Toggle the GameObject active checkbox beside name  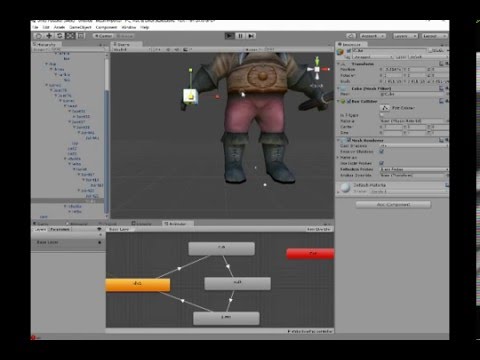click(348, 50)
